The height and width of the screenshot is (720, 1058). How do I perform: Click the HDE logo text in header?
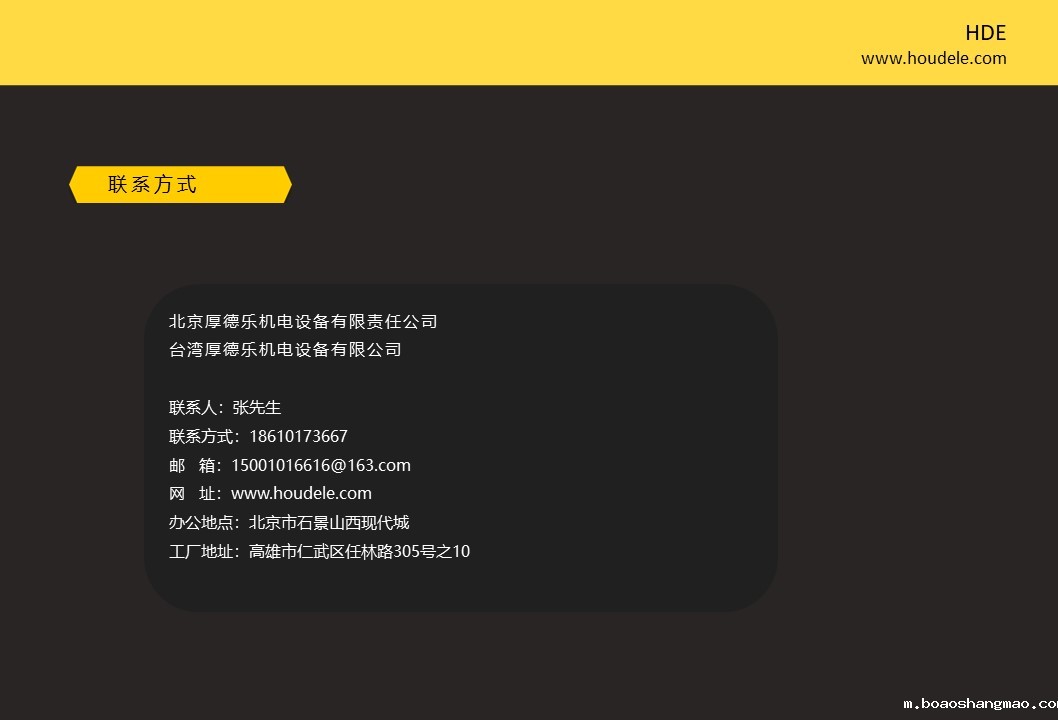pos(985,33)
